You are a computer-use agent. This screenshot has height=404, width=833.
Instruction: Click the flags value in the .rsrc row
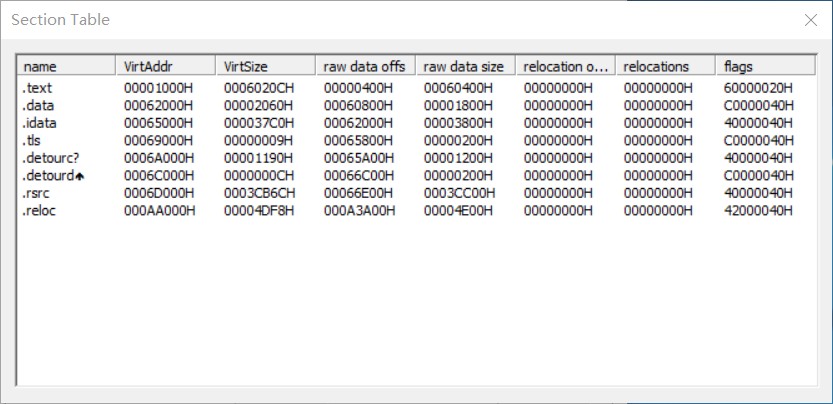coord(758,193)
